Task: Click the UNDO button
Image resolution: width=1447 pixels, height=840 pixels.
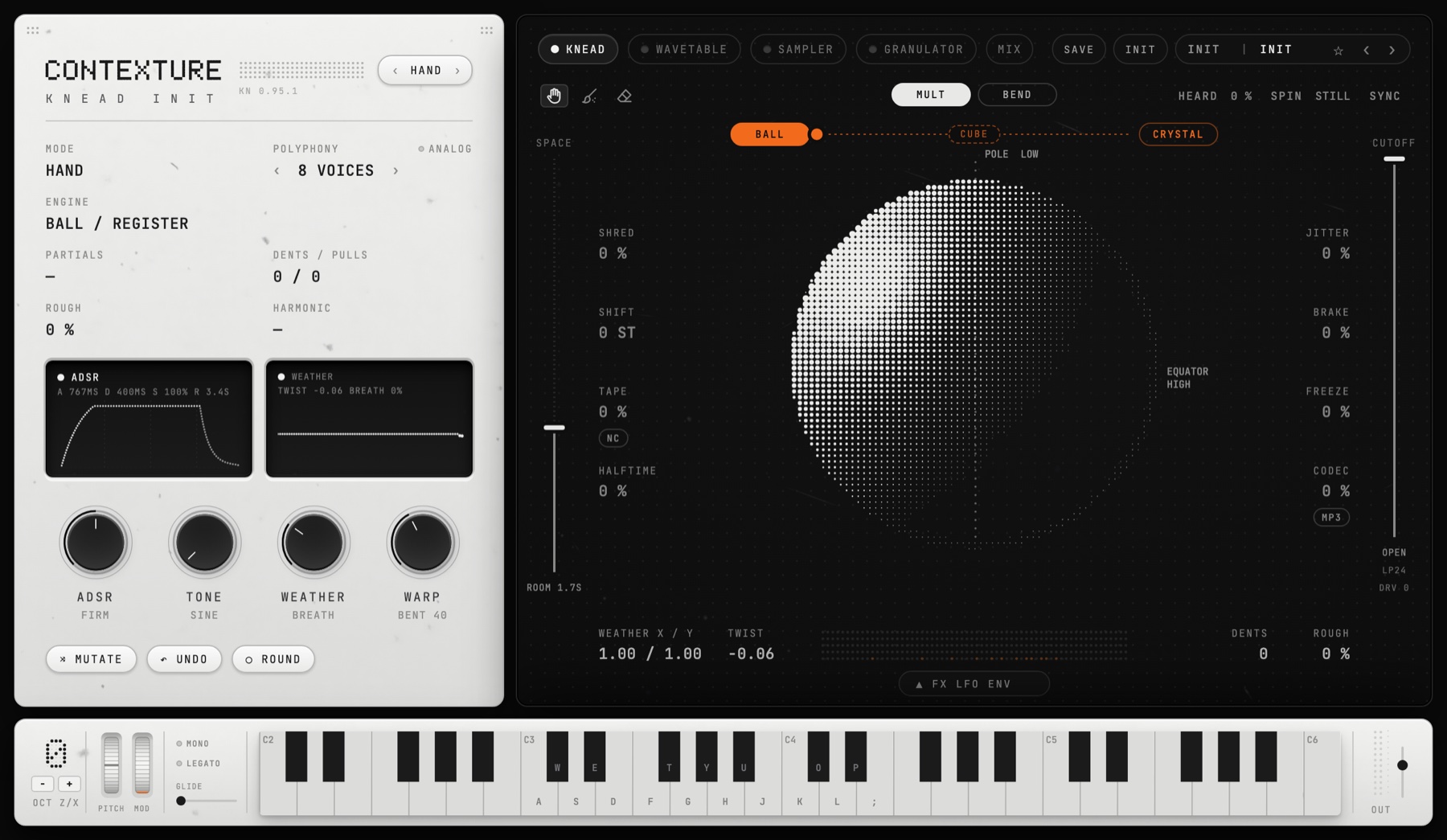Action: (x=184, y=659)
